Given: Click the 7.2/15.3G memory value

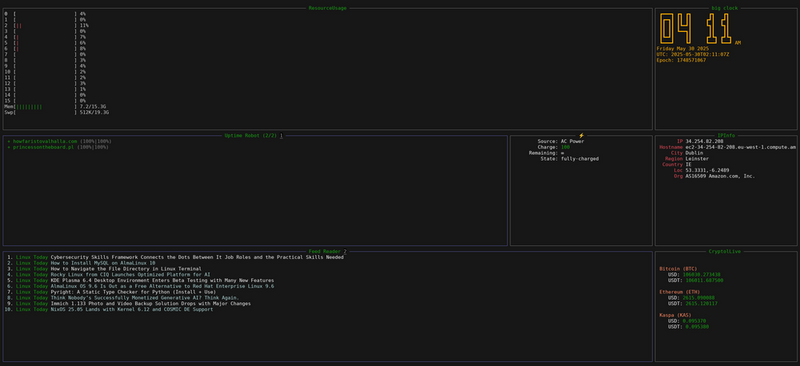Looking at the screenshot, I should point(93,107).
